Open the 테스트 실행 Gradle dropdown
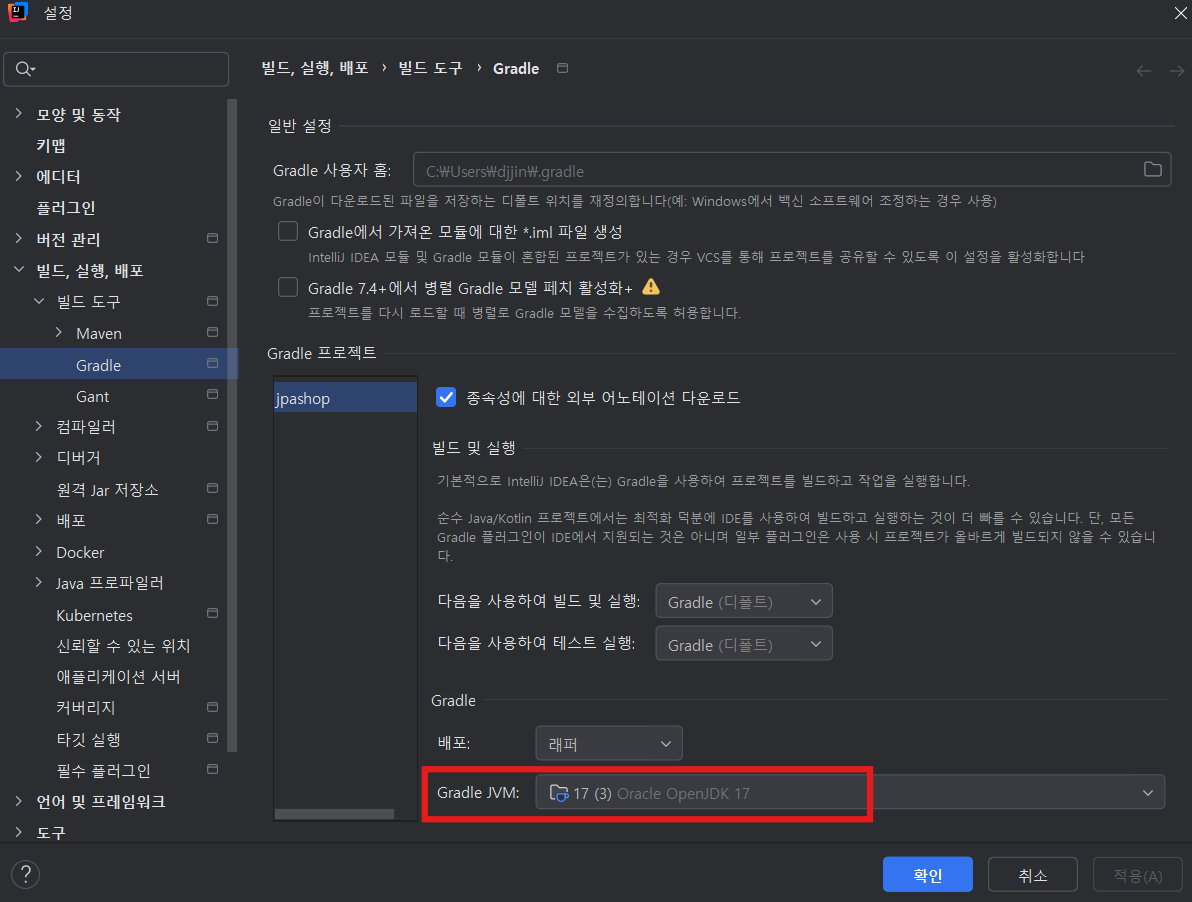 (x=743, y=644)
